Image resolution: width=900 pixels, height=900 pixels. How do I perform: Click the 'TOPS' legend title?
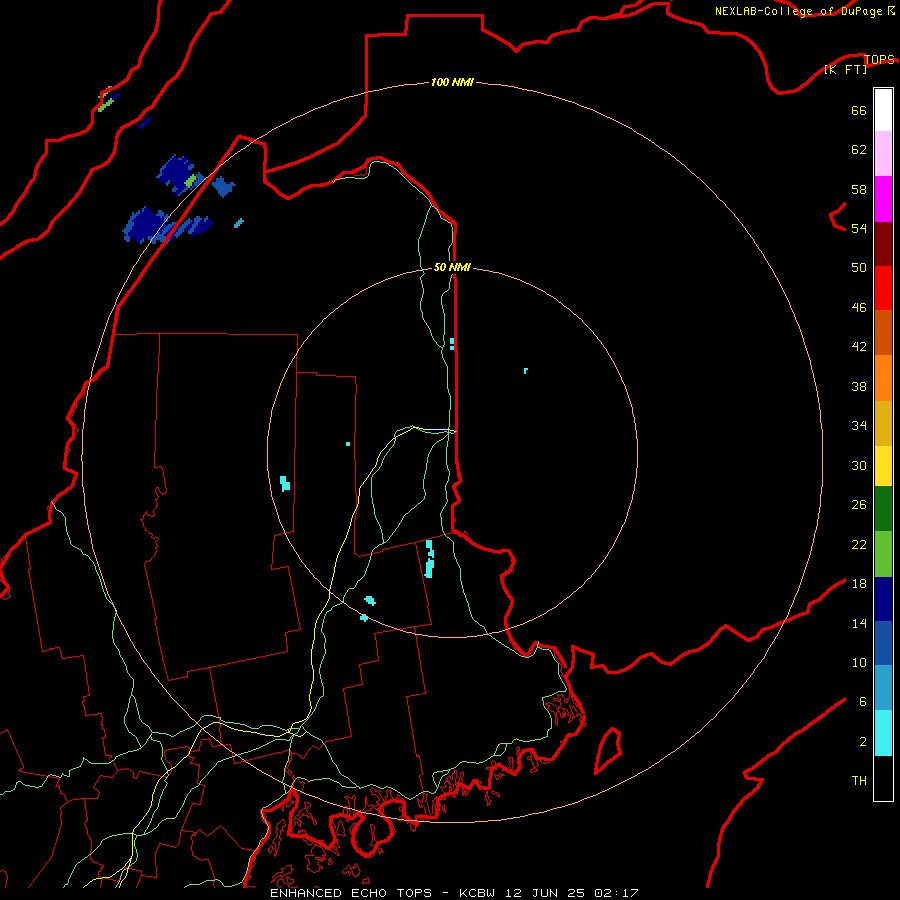(879, 59)
